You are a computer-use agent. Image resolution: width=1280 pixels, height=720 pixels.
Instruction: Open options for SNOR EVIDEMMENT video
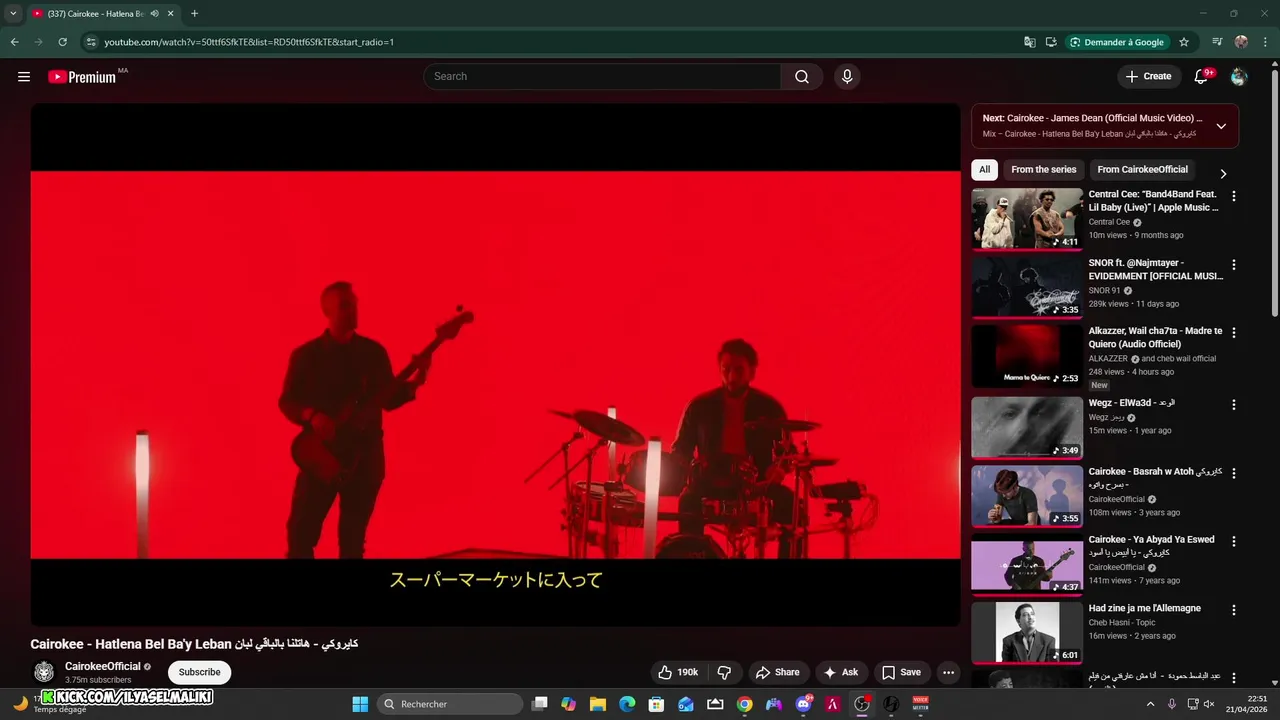coord(1233,265)
